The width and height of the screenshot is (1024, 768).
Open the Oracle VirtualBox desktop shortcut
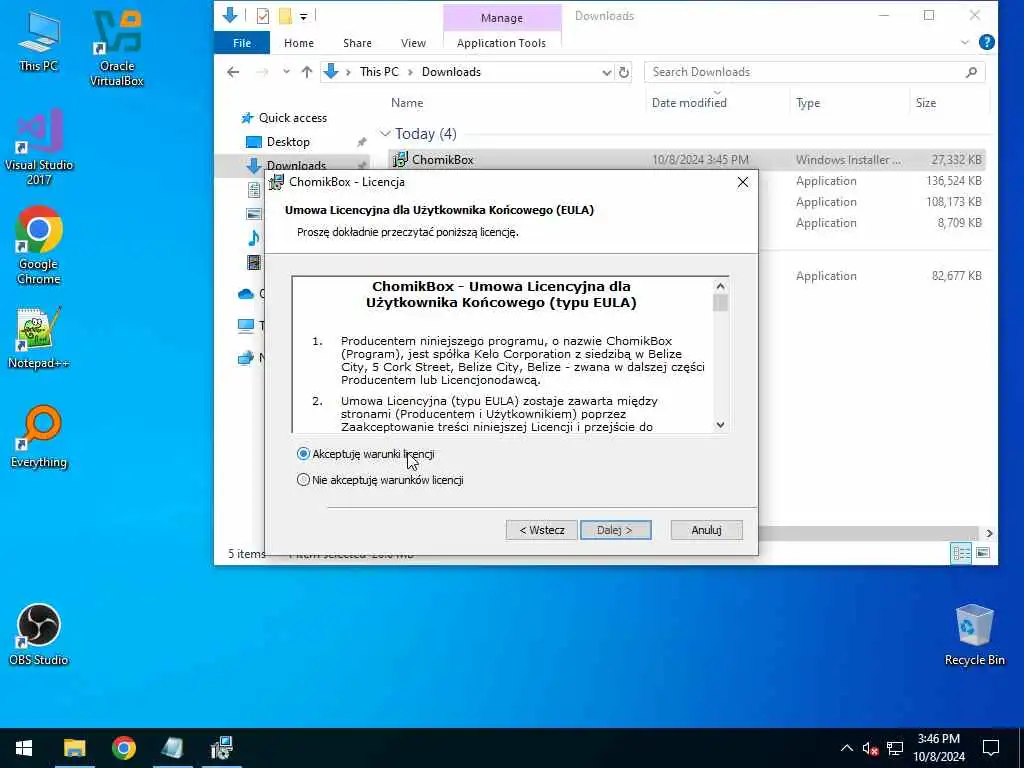[x=116, y=48]
